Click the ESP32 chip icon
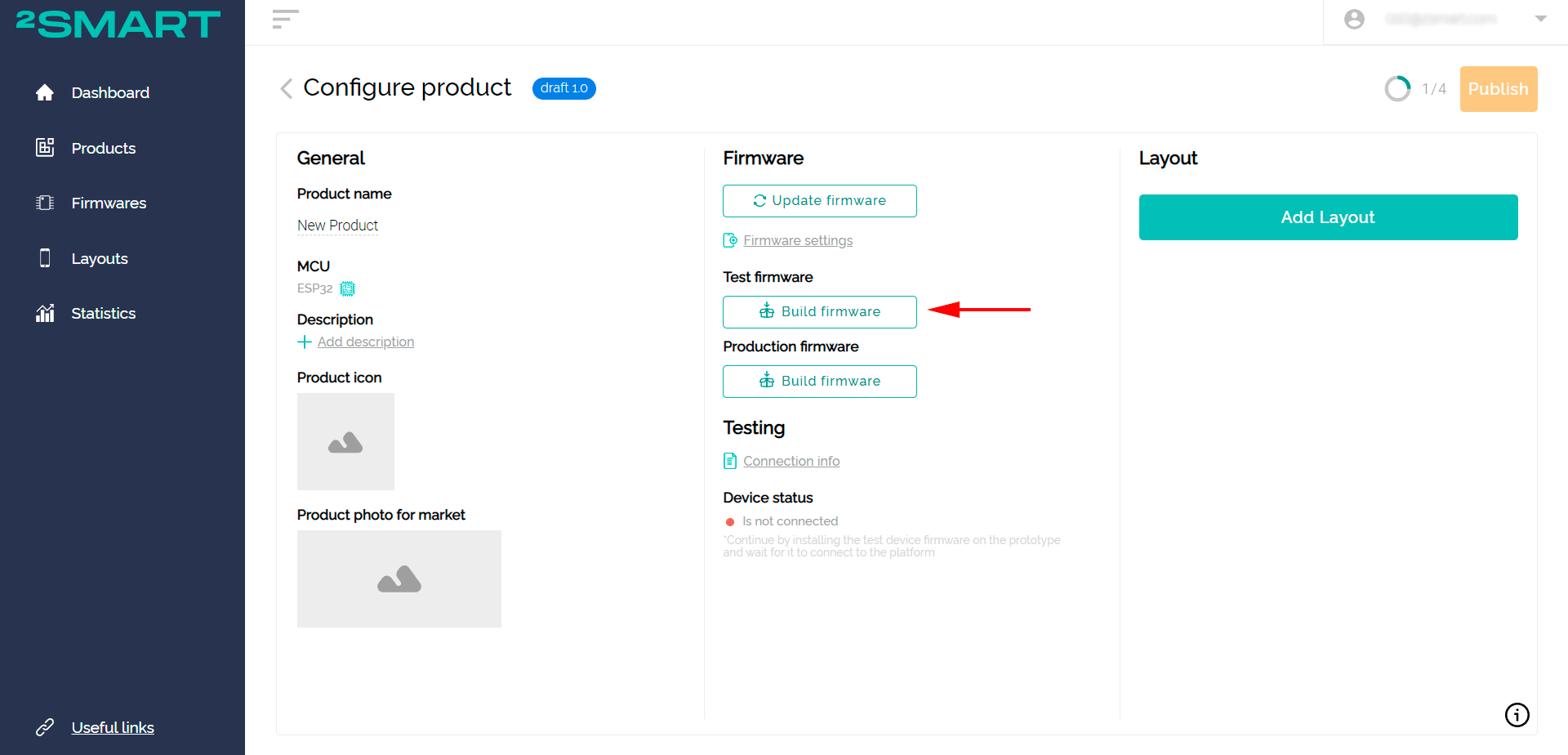The height and width of the screenshot is (755, 1568). 348,288
